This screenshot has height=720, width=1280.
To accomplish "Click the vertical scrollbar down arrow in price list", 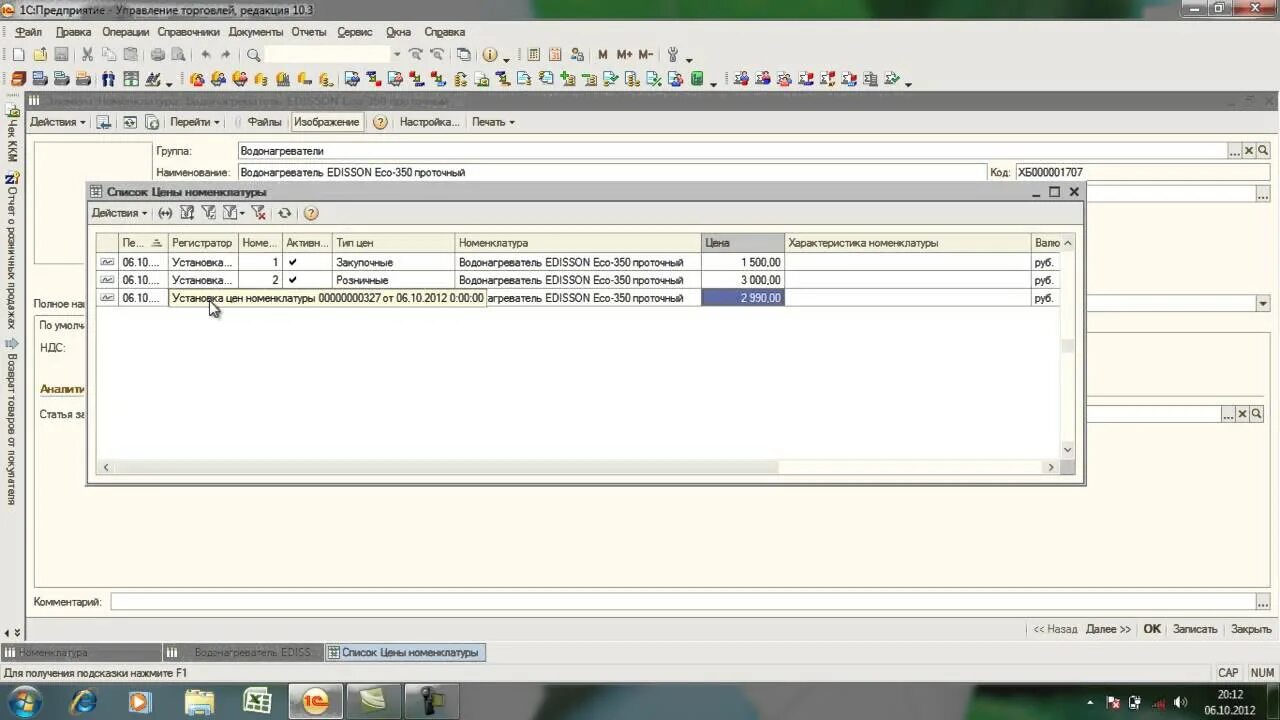I will coord(1067,450).
